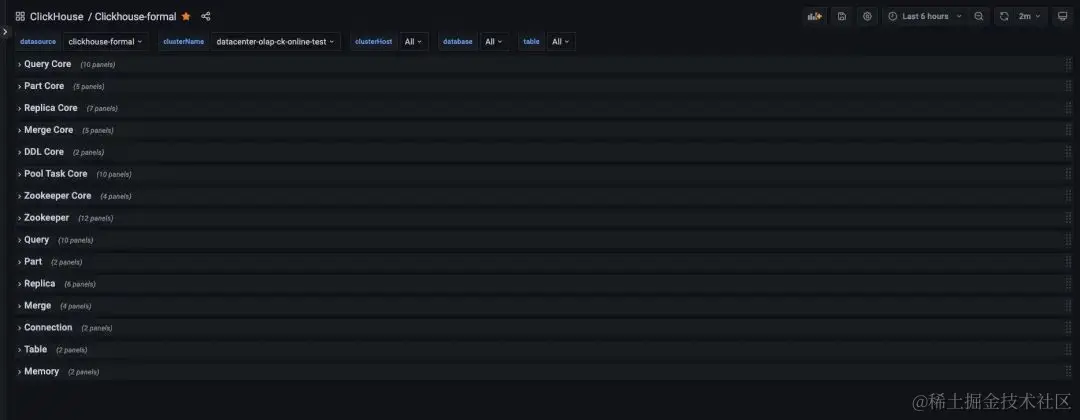Expand the Pool Task Core row
The image size is (1080, 420).
(x=55, y=174)
